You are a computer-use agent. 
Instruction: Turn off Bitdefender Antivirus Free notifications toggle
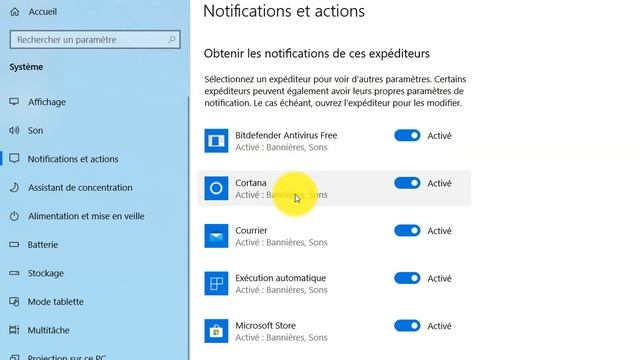[x=407, y=136]
